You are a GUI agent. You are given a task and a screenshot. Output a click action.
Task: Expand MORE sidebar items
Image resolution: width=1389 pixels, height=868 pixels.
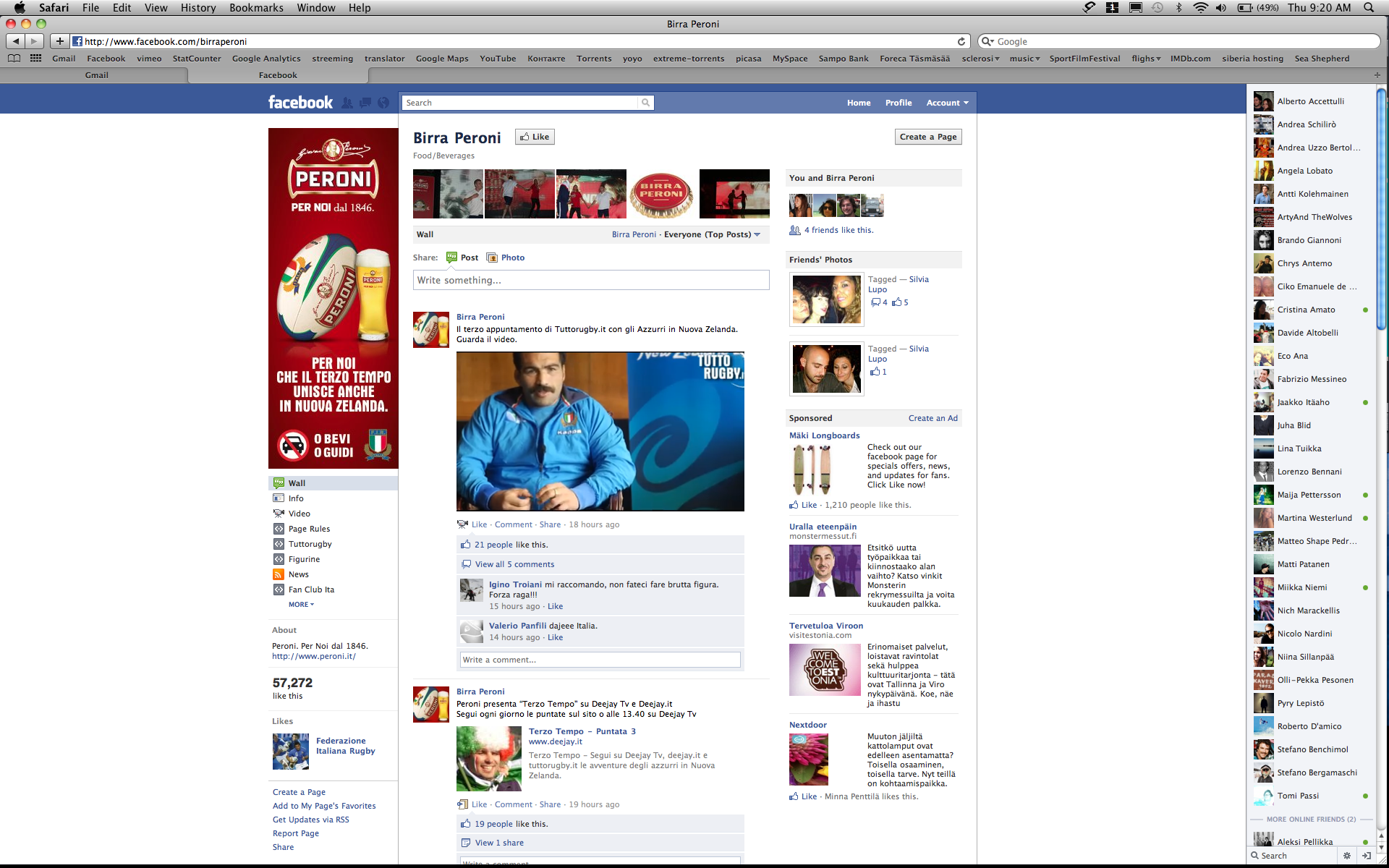[301, 605]
